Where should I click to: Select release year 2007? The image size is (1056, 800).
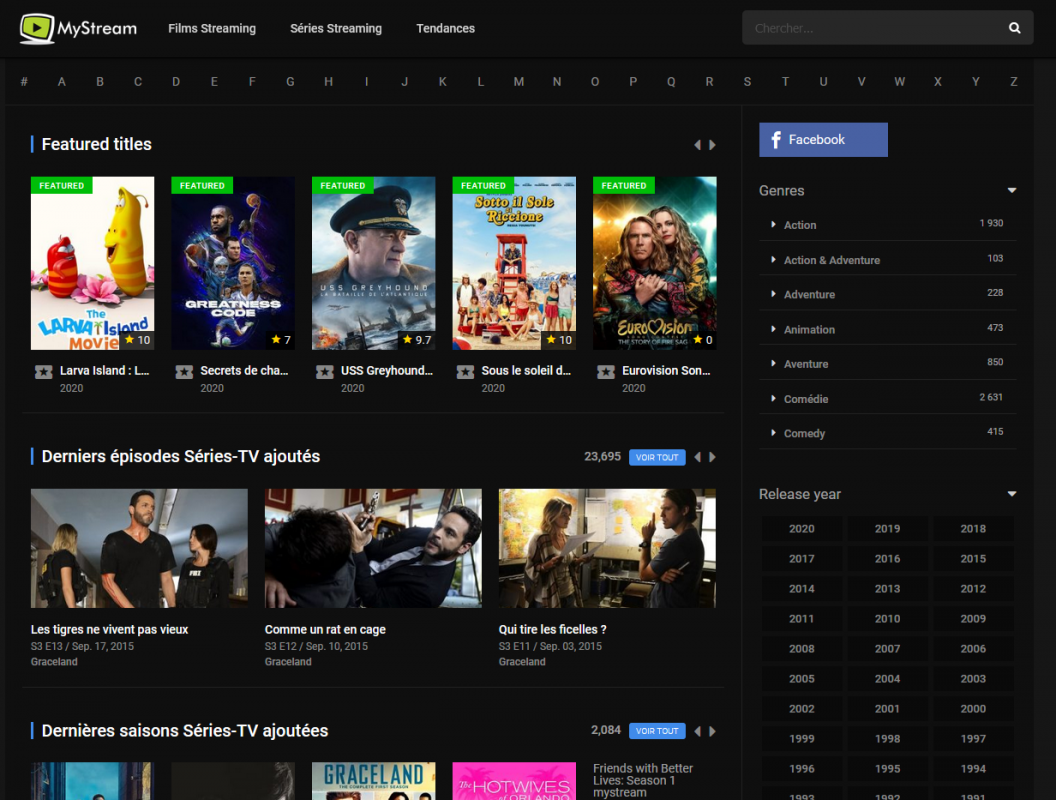887,649
